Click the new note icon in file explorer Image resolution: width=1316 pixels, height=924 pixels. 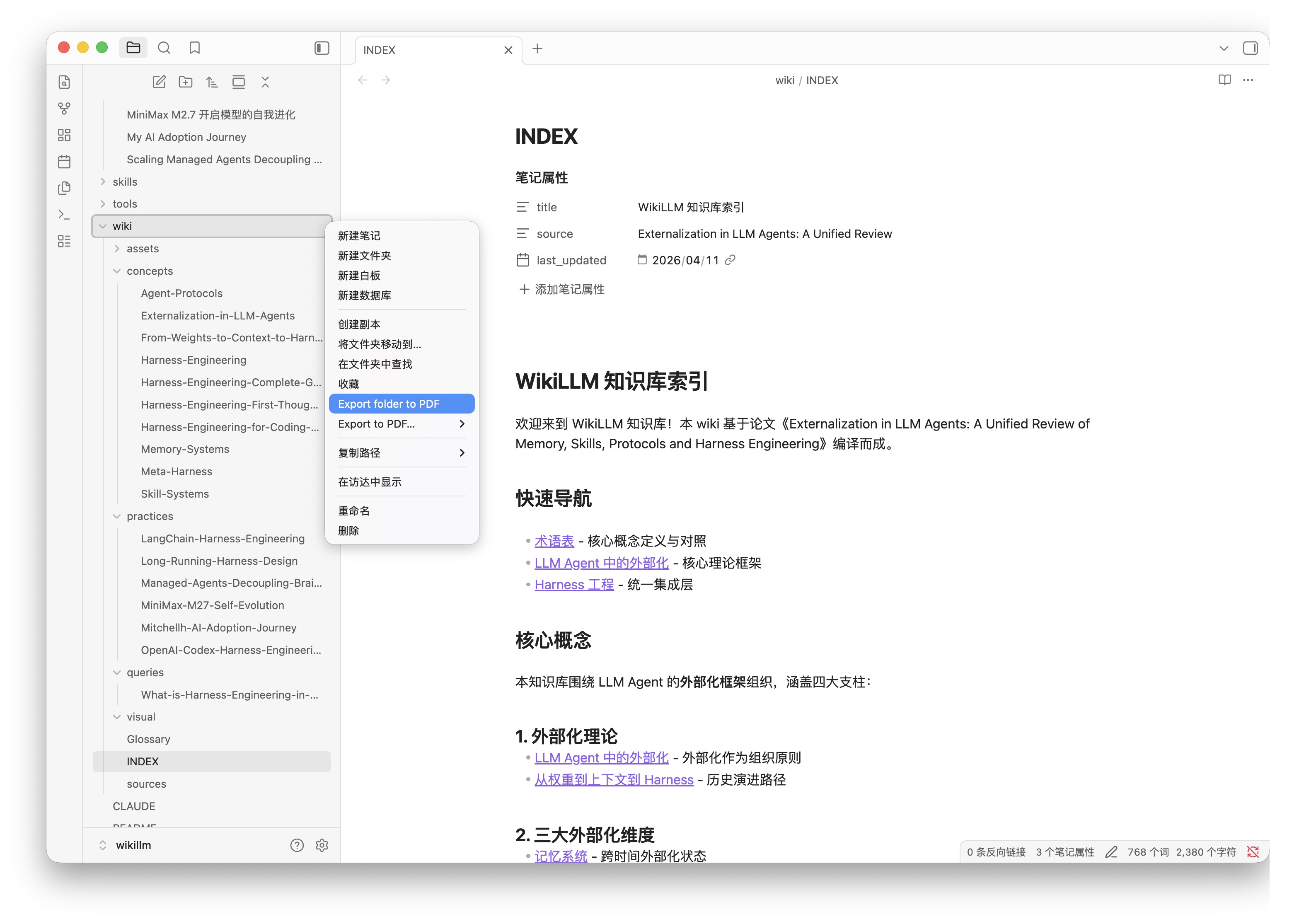[159, 82]
